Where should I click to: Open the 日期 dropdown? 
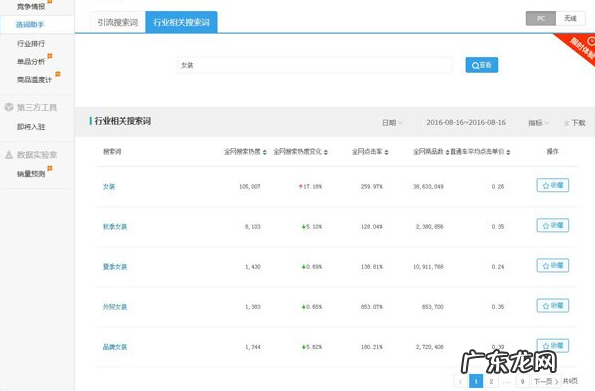[x=392, y=123]
